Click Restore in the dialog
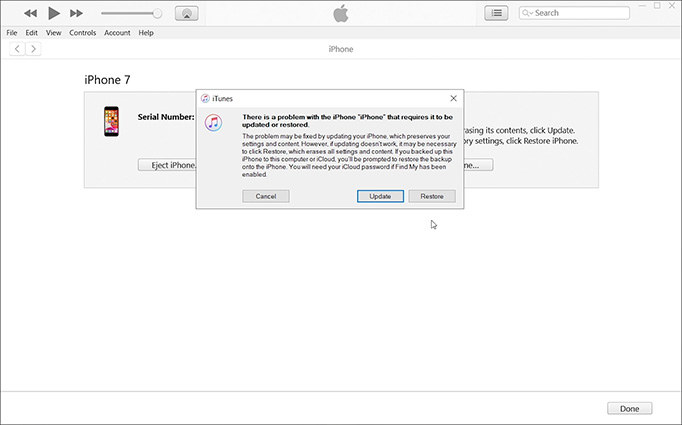The height and width of the screenshot is (425, 682). coord(432,196)
